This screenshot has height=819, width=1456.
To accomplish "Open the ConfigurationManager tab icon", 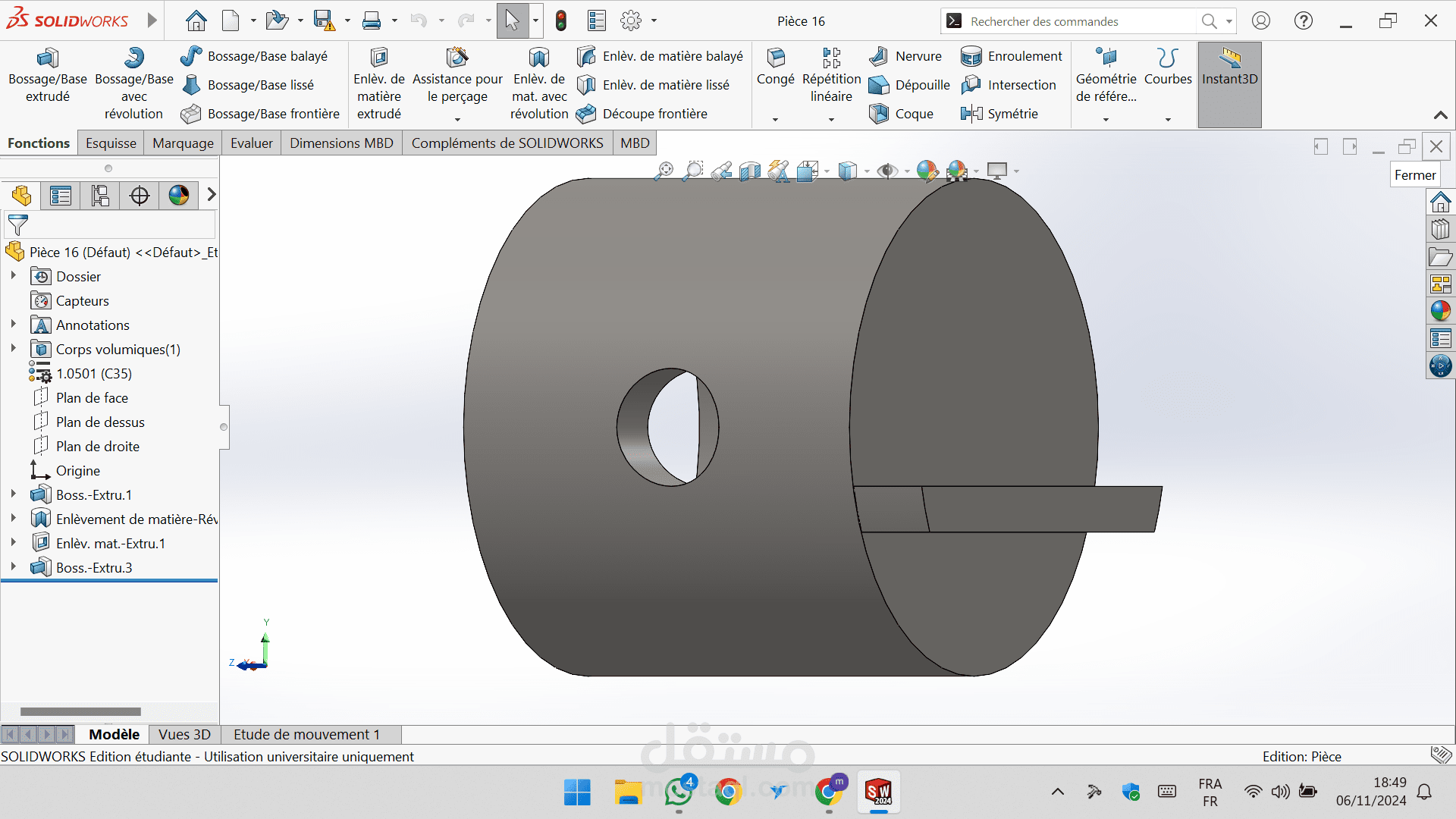I will coord(100,196).
